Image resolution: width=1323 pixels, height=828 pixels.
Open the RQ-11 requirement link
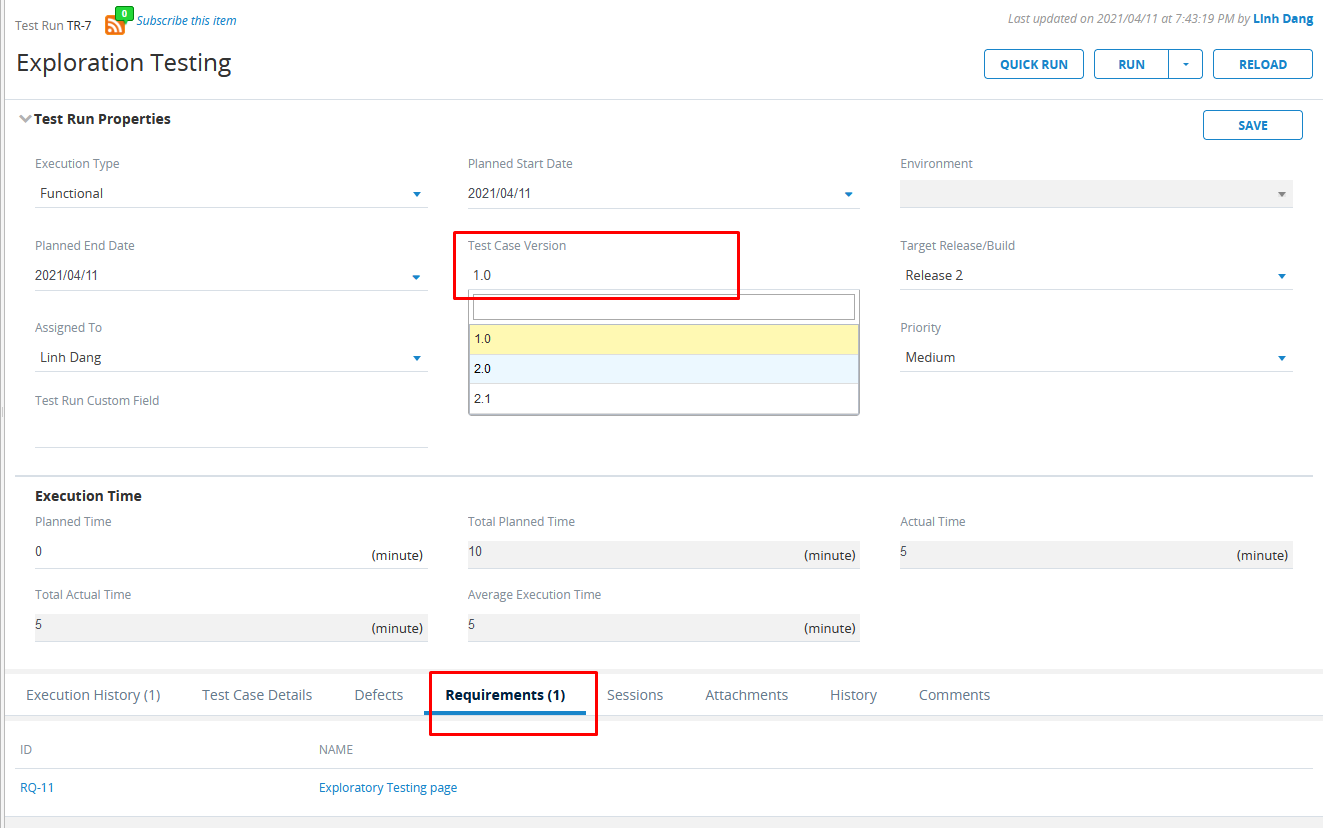(37, 788)
